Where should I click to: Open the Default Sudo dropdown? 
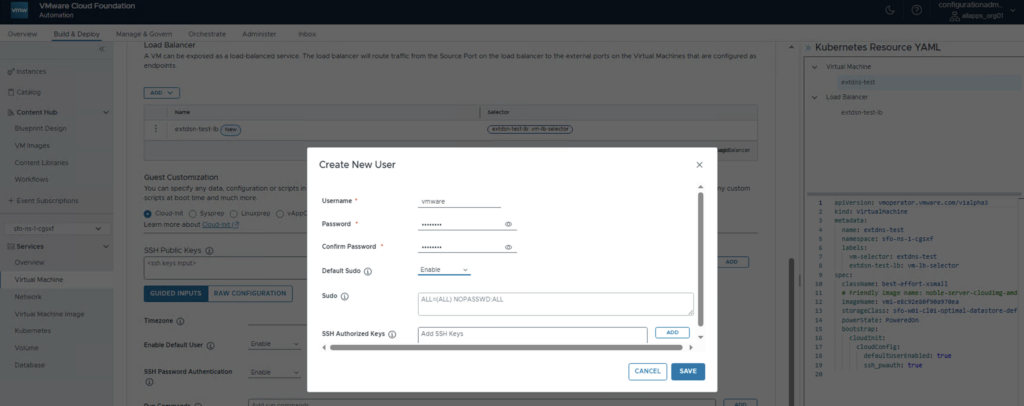[444, 270]
